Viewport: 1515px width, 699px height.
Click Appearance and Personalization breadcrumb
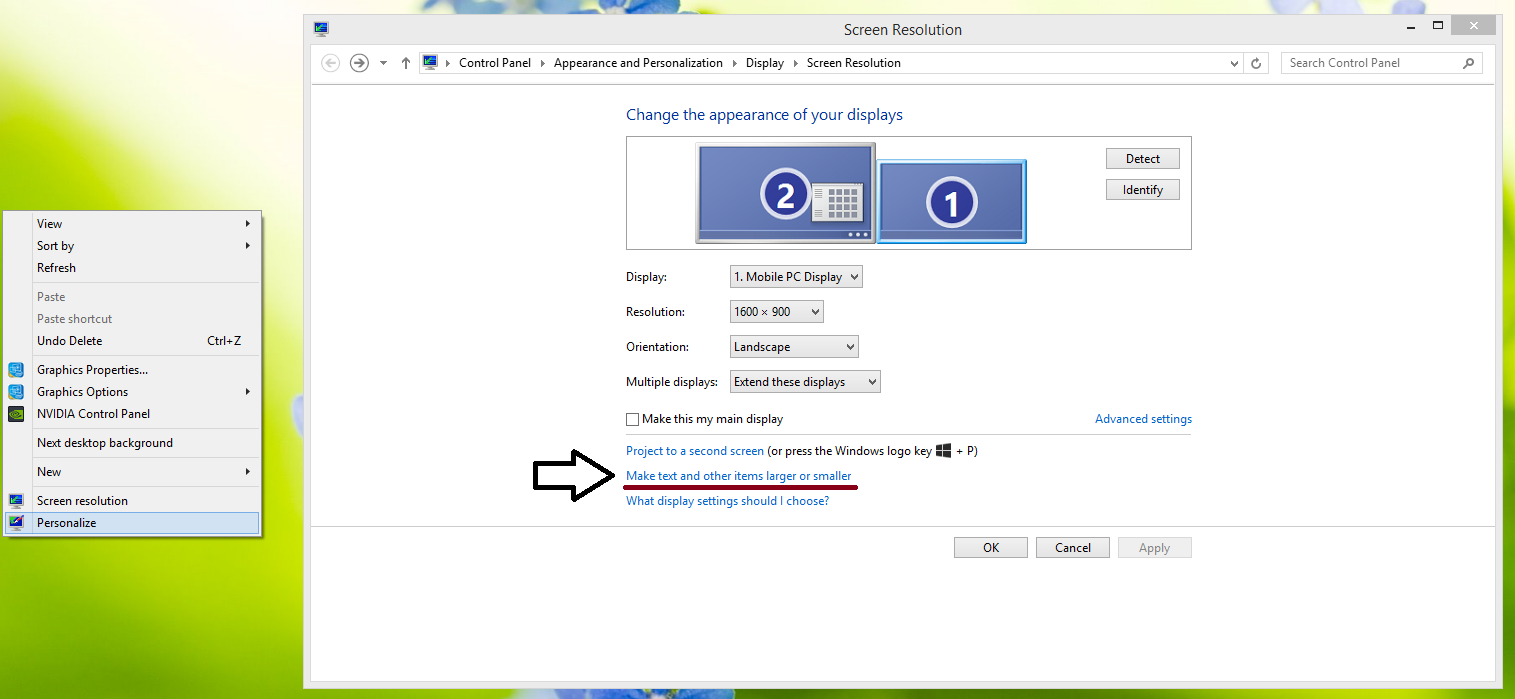tap(638, 63)
